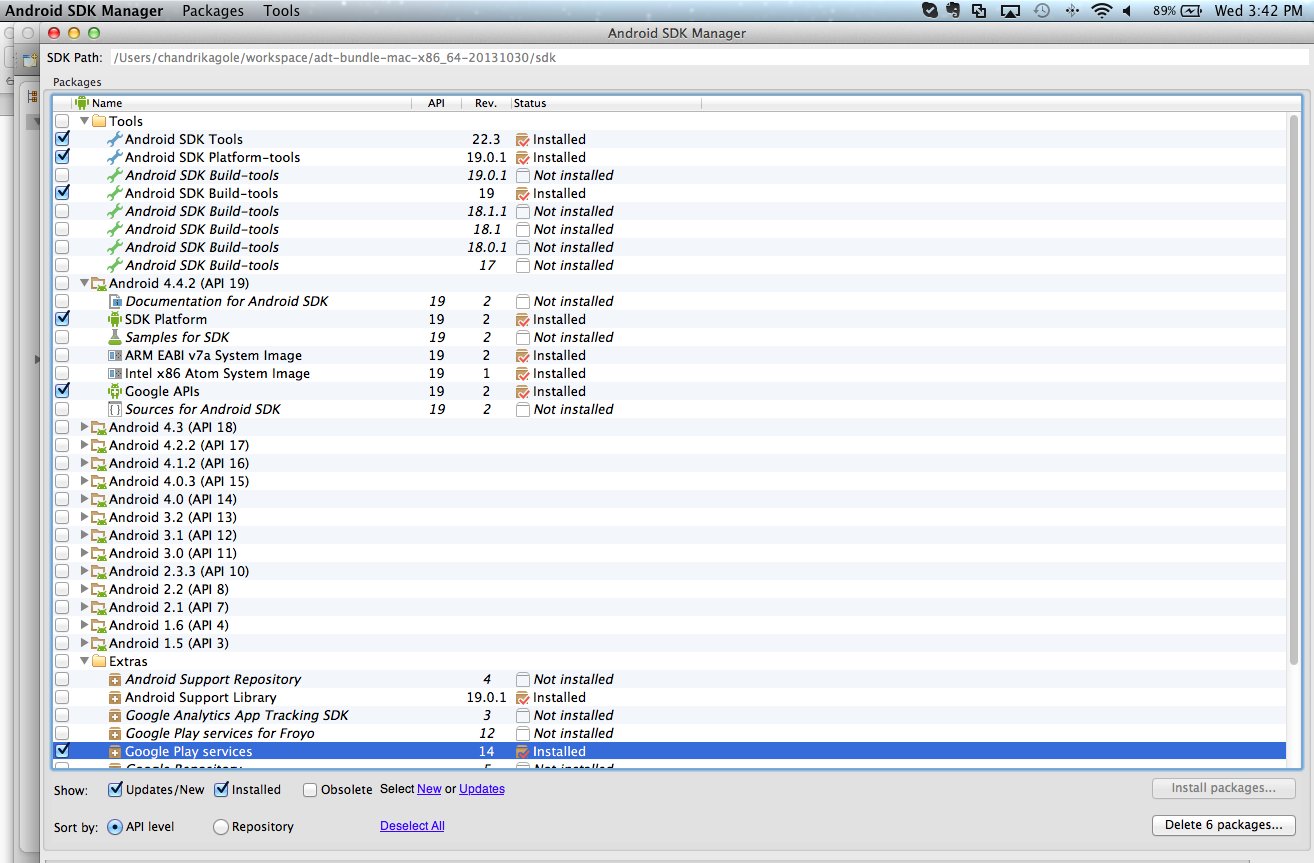Screen dimensions: 1314x863
Task: Click the Sources for Android SDK icon
Action: [115, 409]
